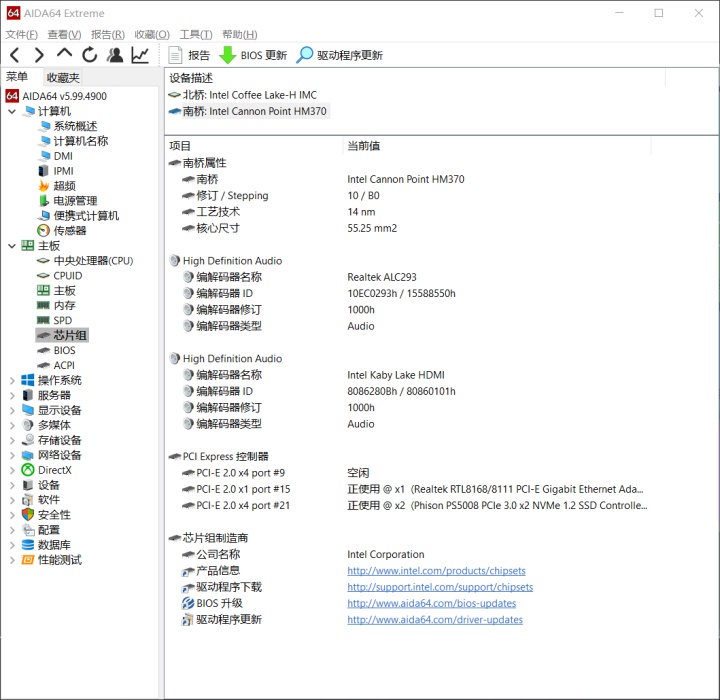This screenshot has width=720, height=700.
Task: Select PCI-E 2.0 x4 port #21 row
Action: 409,506
